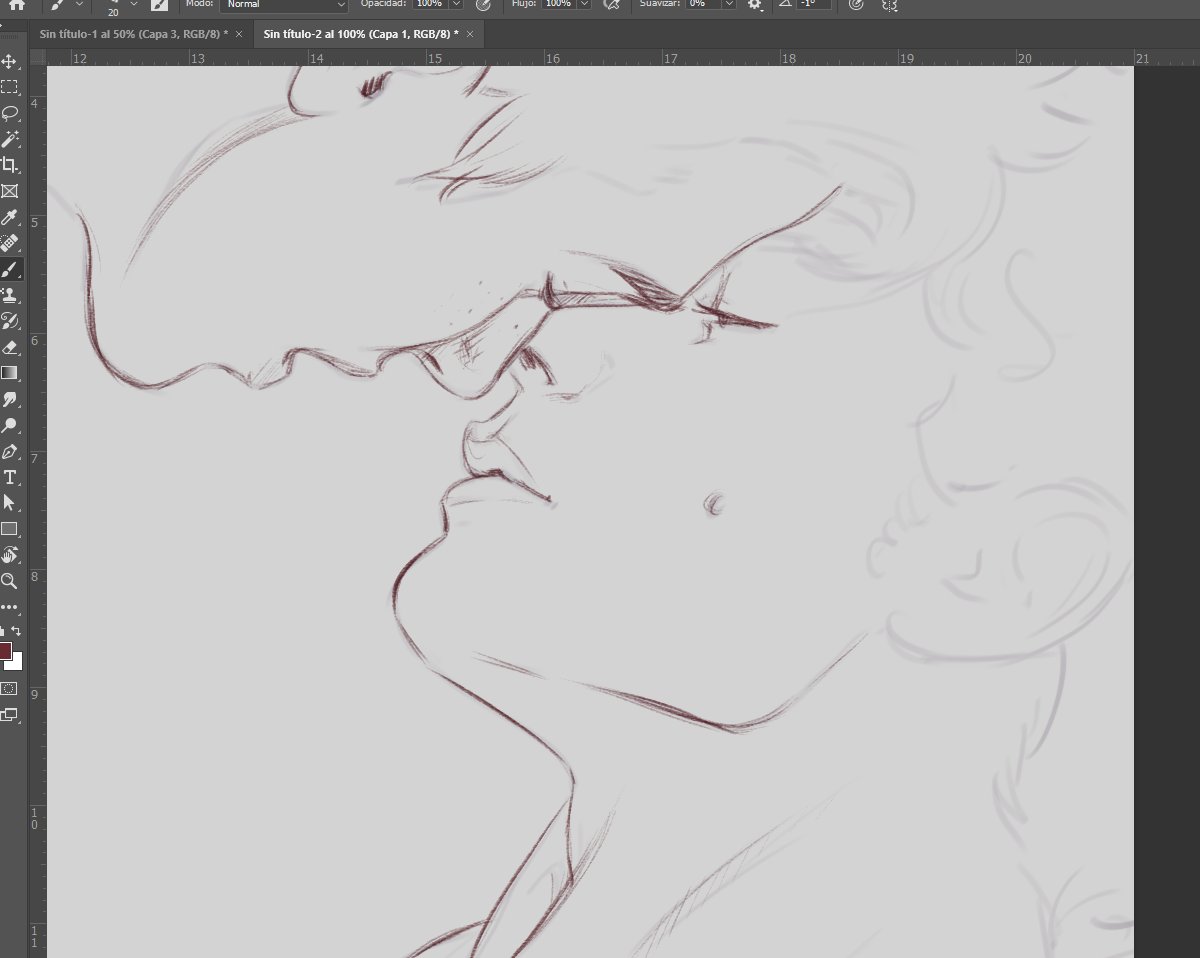Select the Crop tool
The width and height of the screenshot is (1200, 958).
tap(10, 165)
